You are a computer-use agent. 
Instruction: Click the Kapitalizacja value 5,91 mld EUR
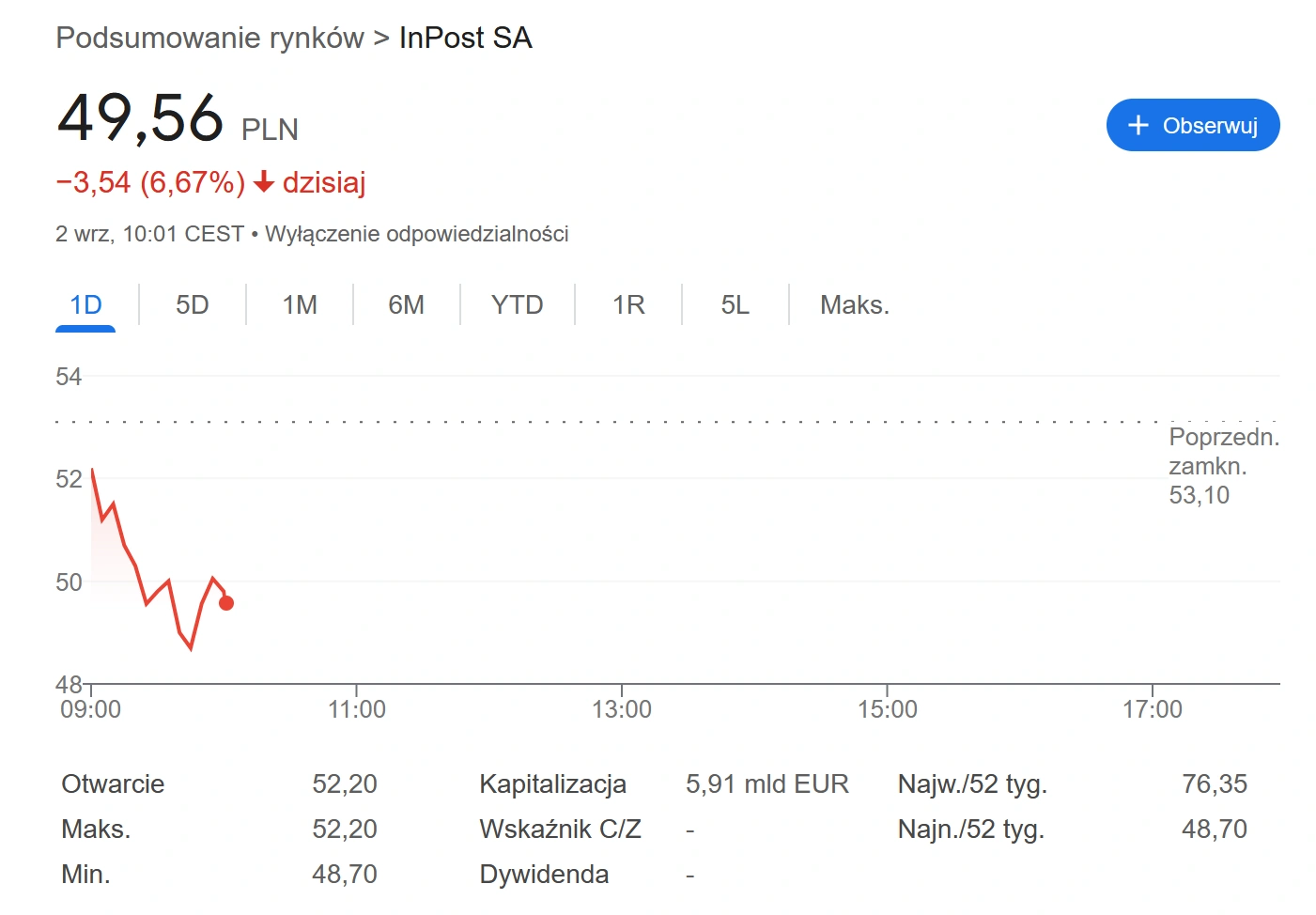click(767, 783)
